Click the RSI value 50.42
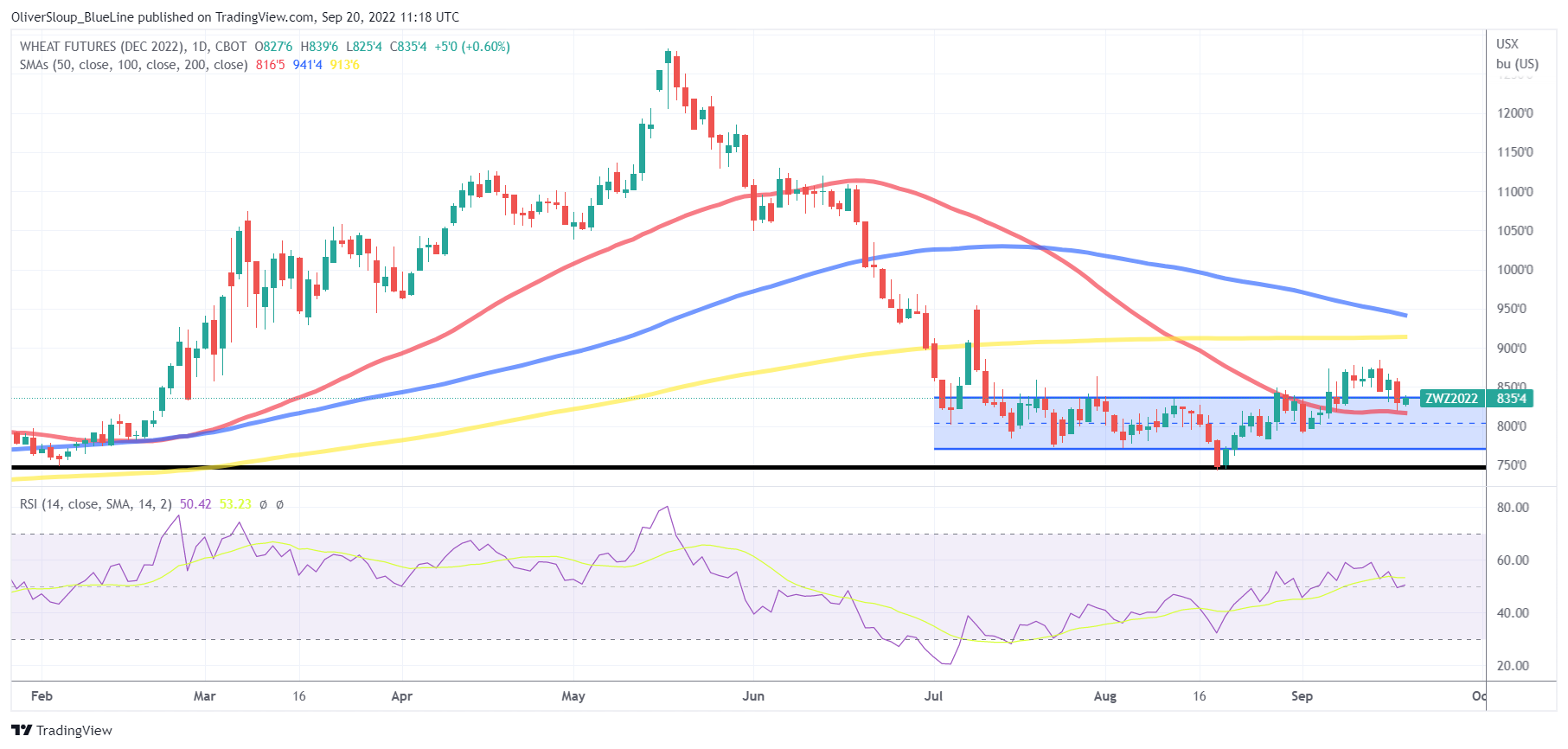Image resolution: width=1568 pixels, height=749 pixels. pos(195,504)
